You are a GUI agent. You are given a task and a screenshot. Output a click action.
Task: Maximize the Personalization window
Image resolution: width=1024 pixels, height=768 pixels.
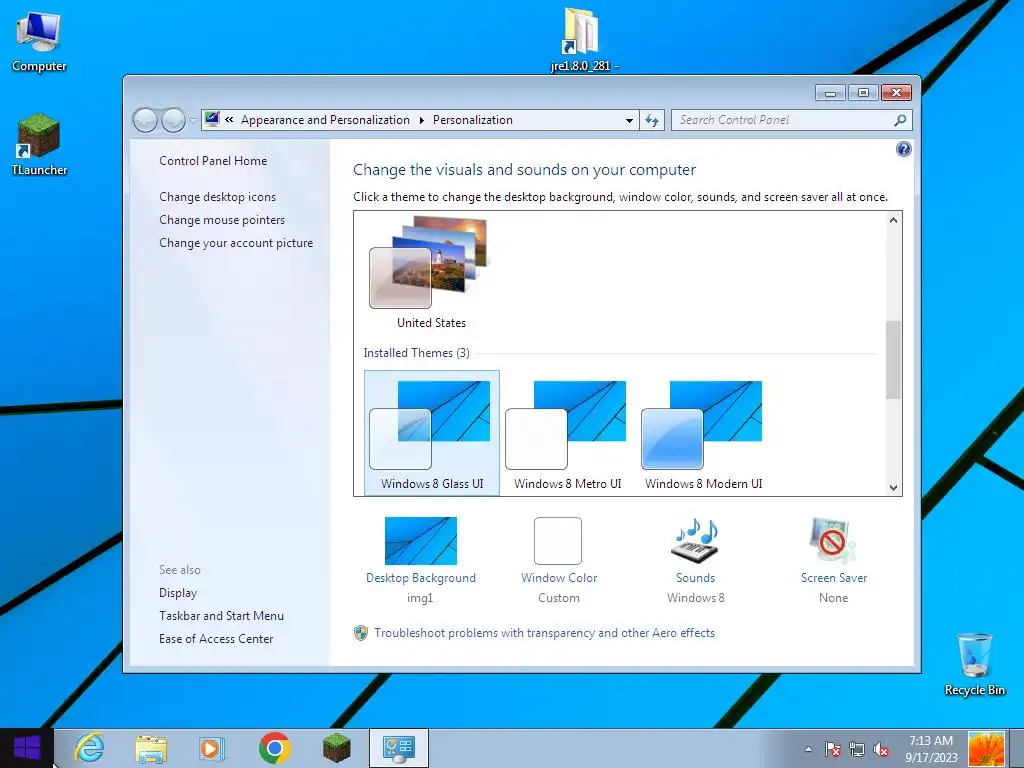point(863,93)
